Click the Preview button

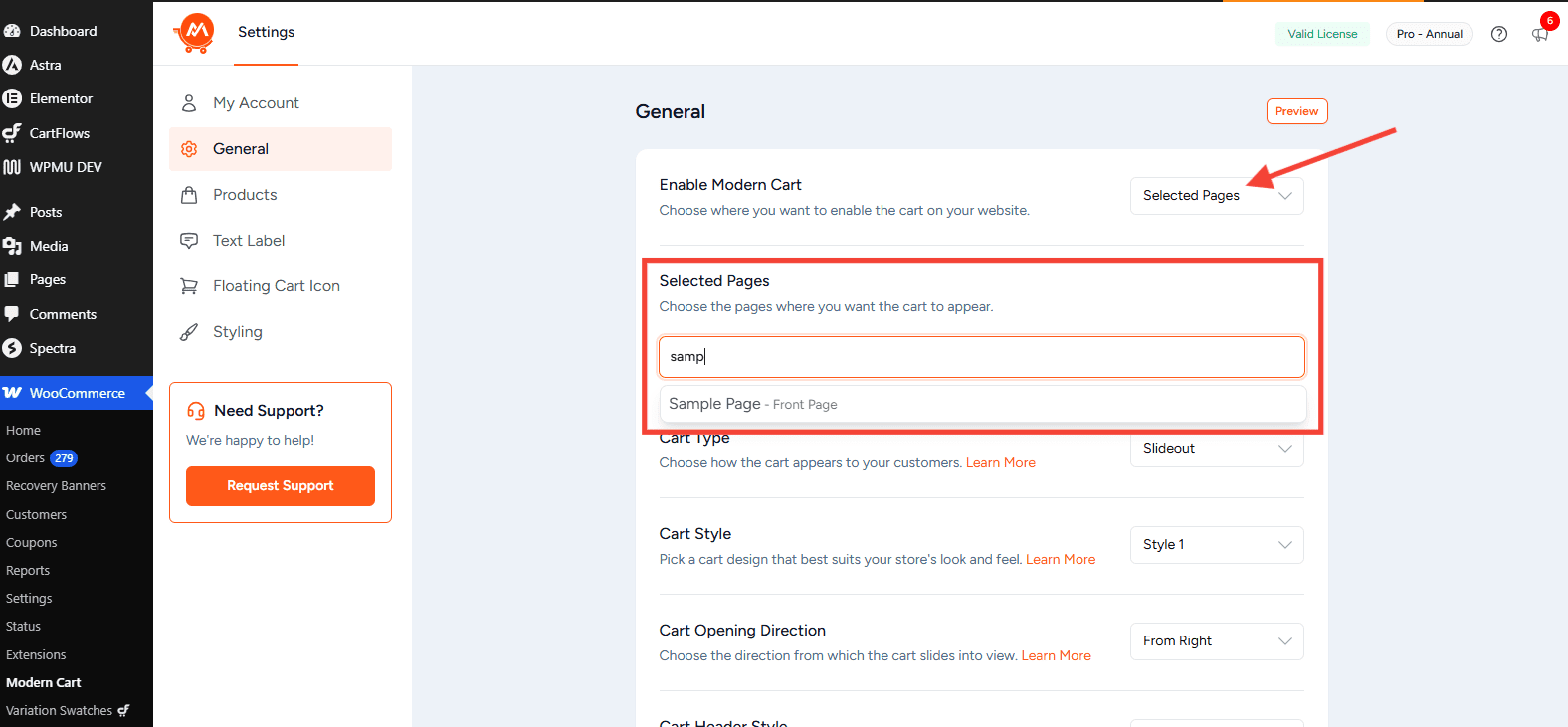click(1297, 111)
